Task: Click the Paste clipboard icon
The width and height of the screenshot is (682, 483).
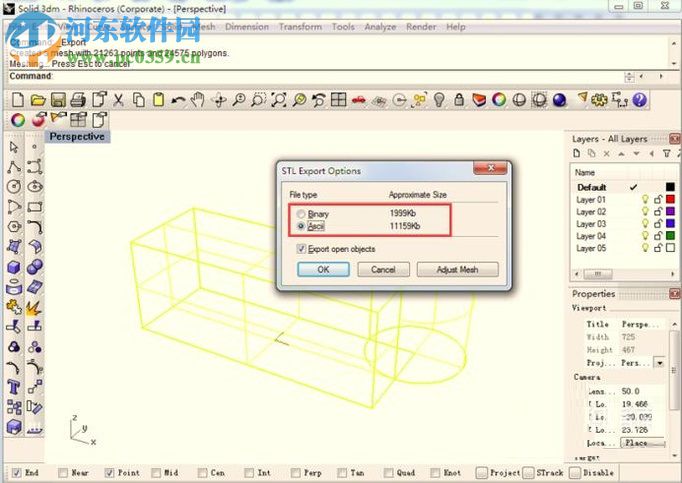Action: pyautogui.click(x=158, y=100)
